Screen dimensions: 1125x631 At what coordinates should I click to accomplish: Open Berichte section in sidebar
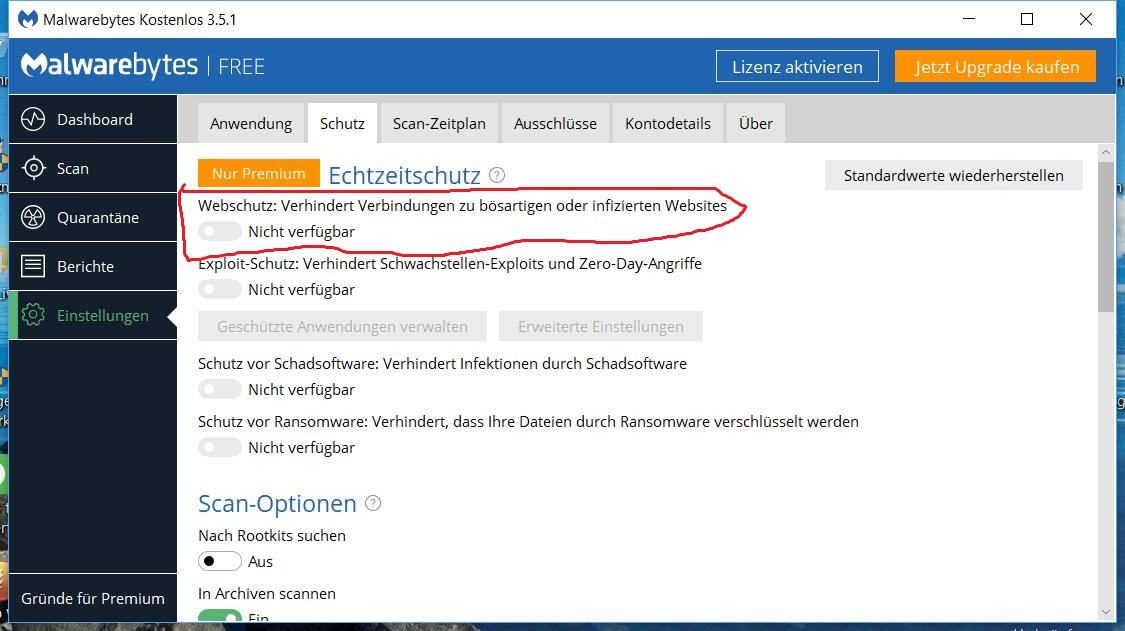(x=93, y=266)
